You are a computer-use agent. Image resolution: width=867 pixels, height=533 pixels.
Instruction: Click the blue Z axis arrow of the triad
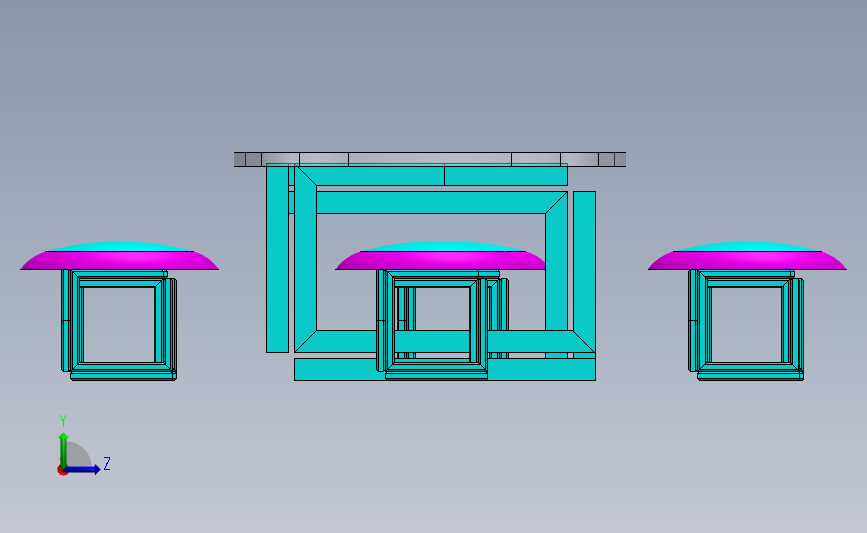click(83, 469)
